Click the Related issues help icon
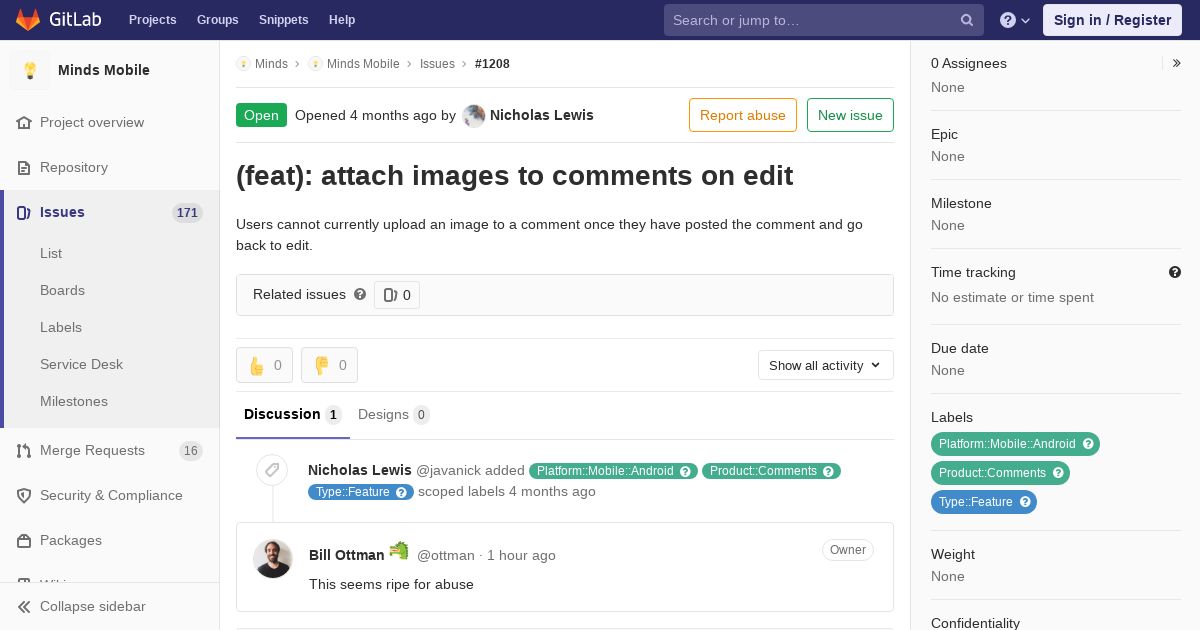This screenshot has width=1200, height=630. pyautogui.click(x=360, y=294)
